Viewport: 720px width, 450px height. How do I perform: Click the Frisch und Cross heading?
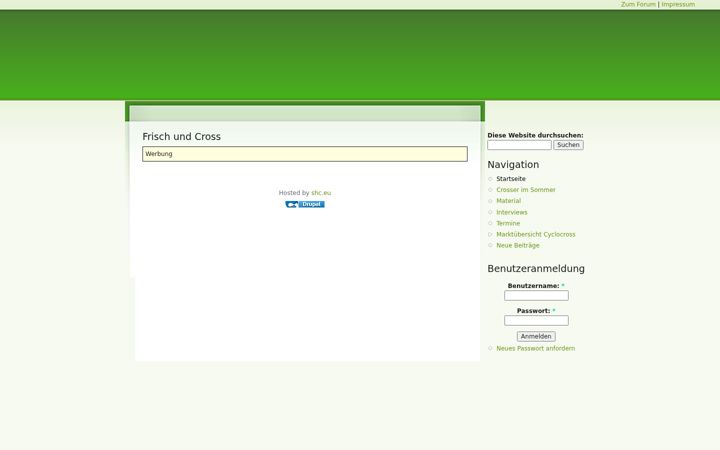(181, 136)
